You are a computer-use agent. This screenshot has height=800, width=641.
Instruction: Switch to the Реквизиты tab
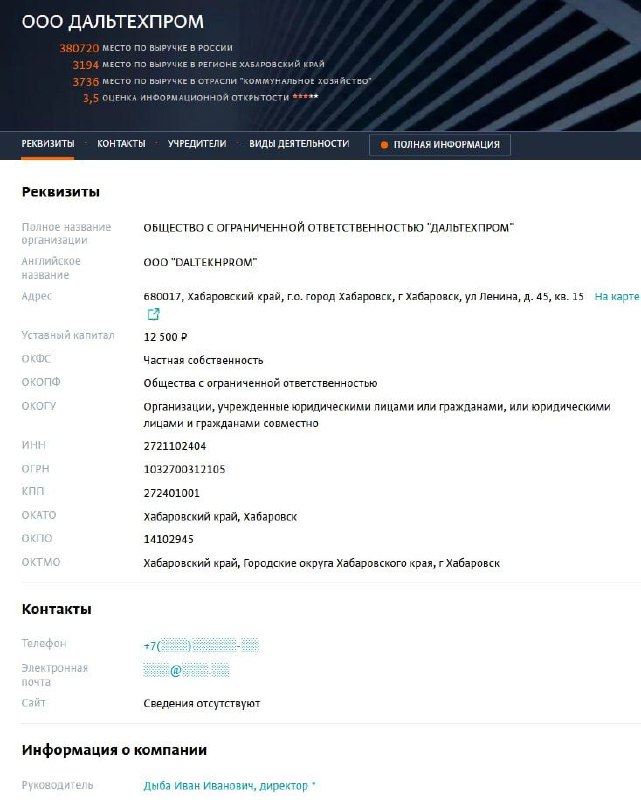pos(47,144)
